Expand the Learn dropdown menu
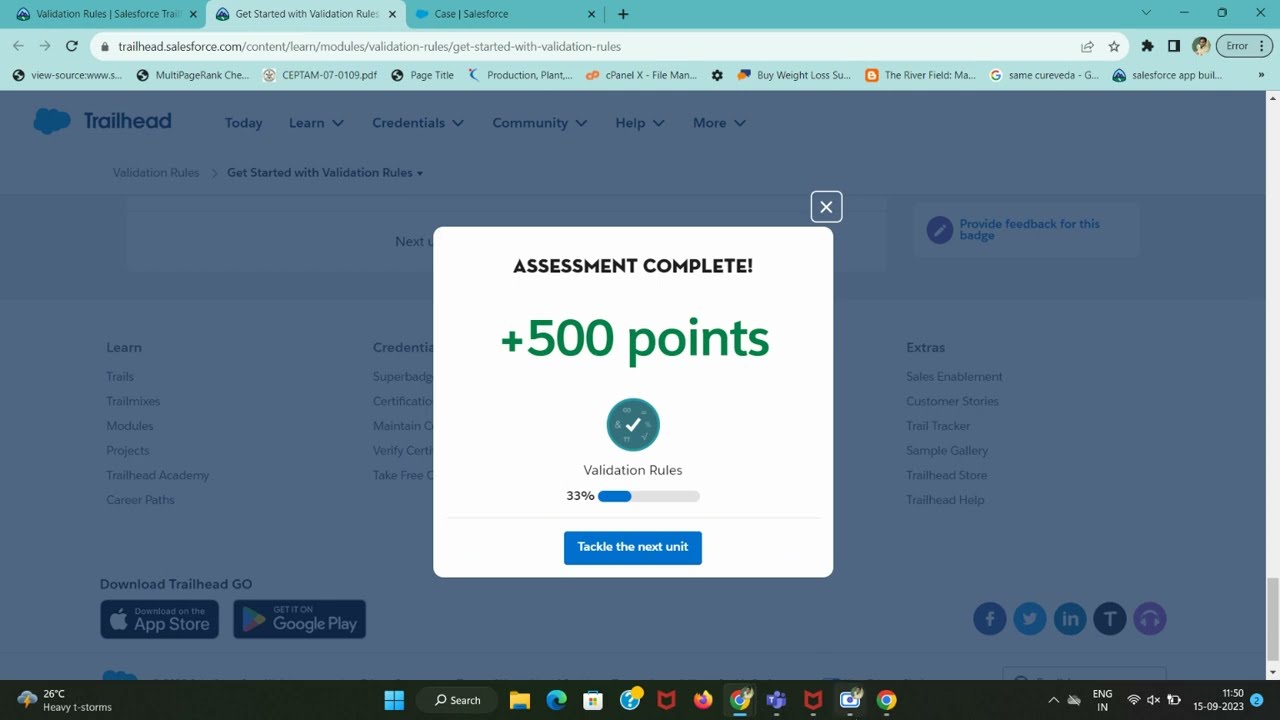 point(316,123)
